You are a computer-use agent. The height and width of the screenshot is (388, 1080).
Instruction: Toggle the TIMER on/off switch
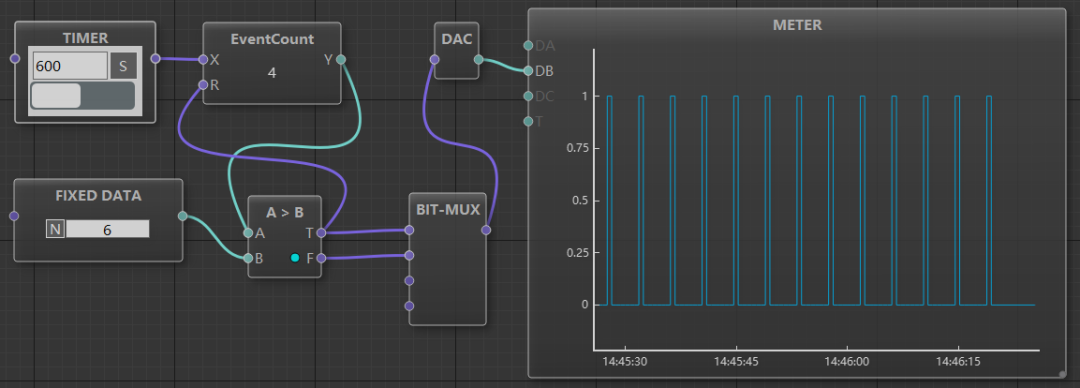pyautogui.click(x=83, y=96)
